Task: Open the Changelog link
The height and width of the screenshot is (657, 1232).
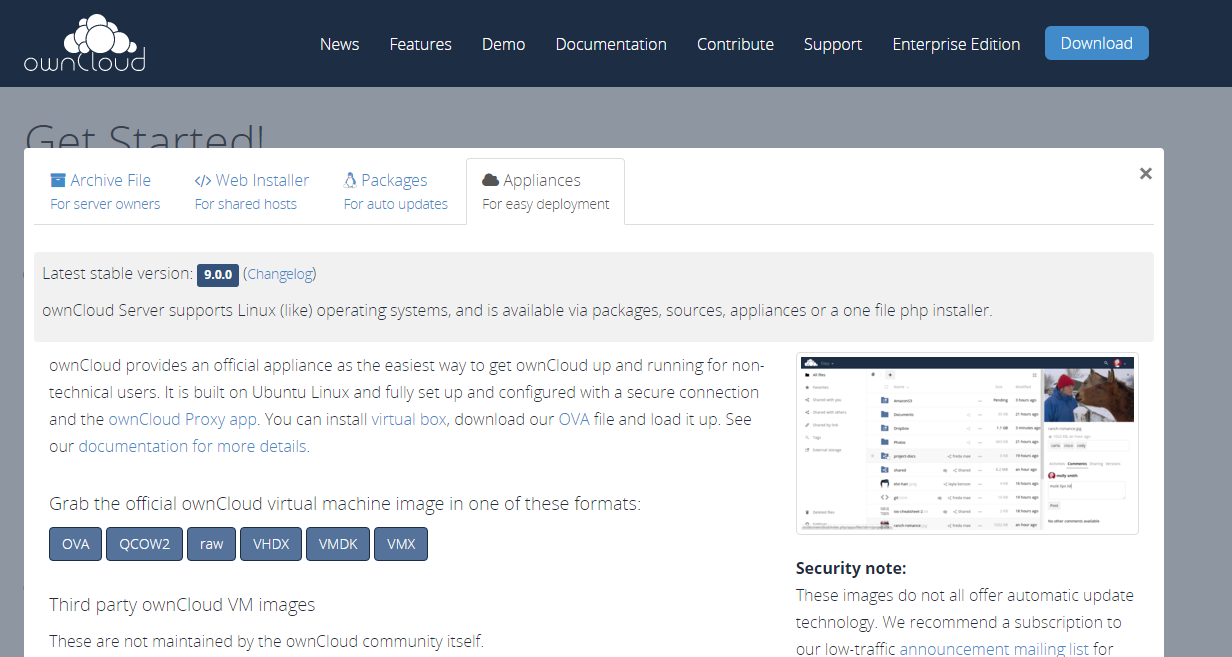Action: pos(280,274)
